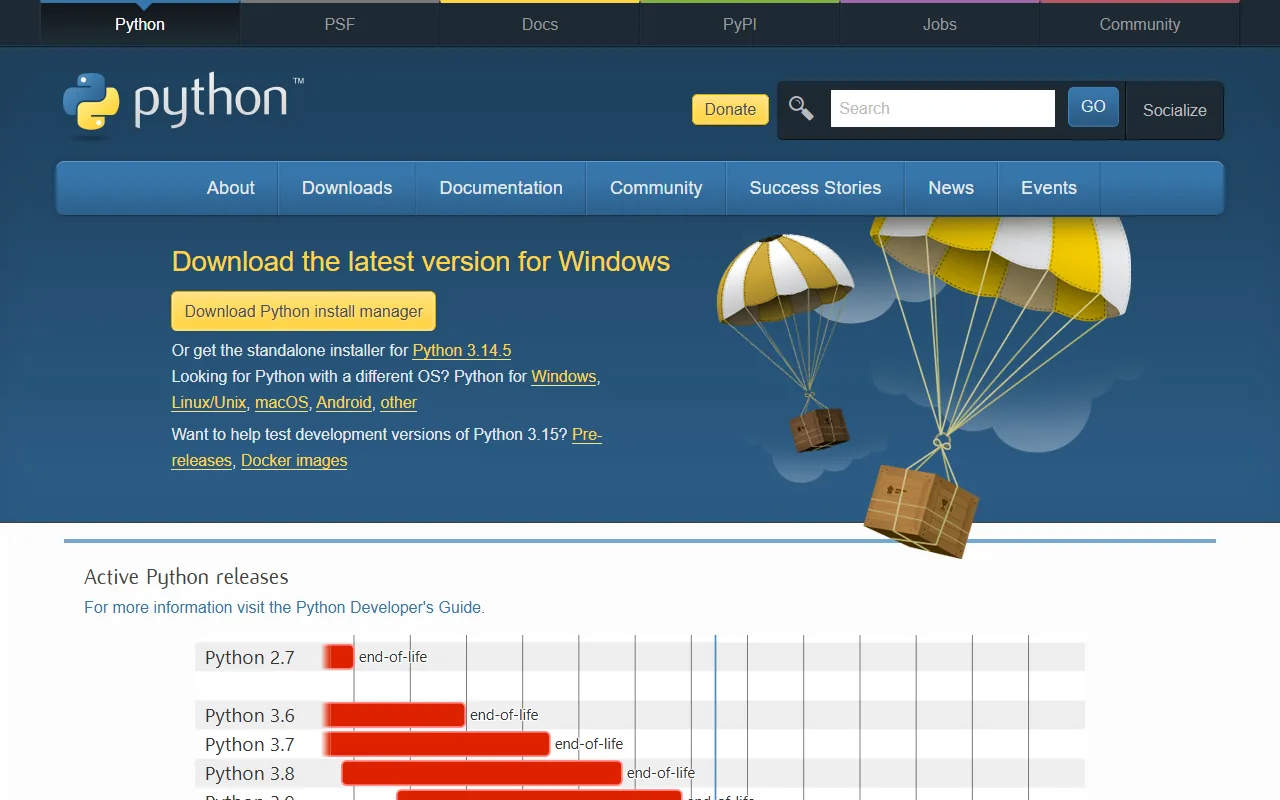Viewport: 1280px width, 800px height.
Task: Open the Android download link
Action: 344,402
